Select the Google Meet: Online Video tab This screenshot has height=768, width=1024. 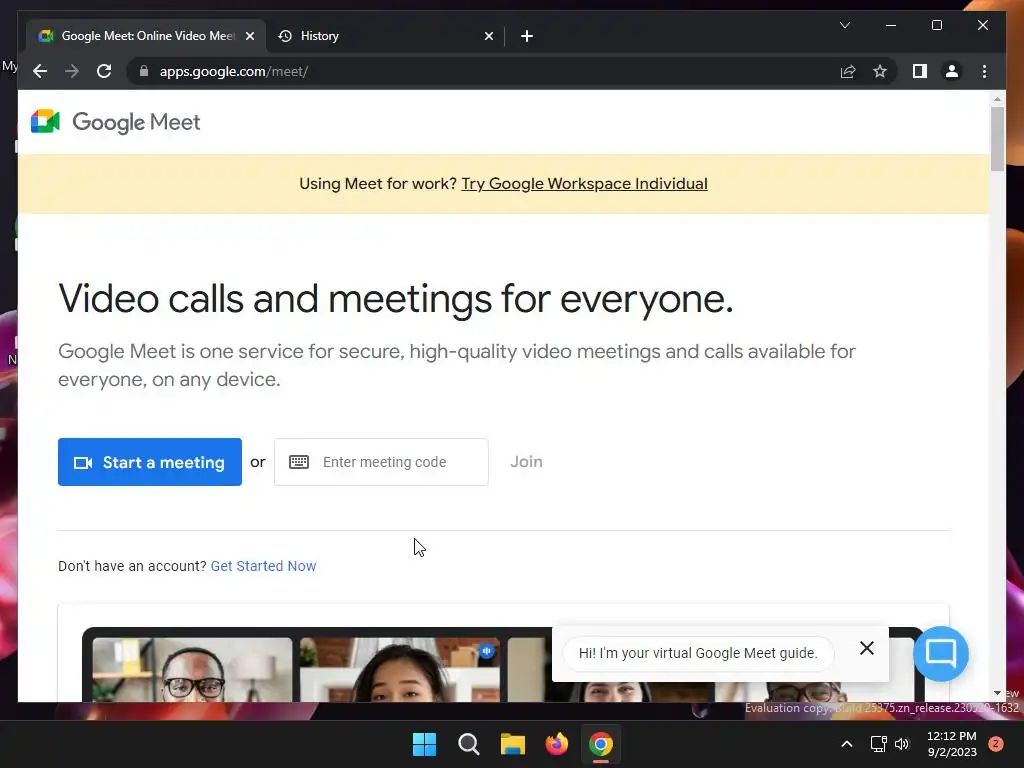click(x=146, y=36)
